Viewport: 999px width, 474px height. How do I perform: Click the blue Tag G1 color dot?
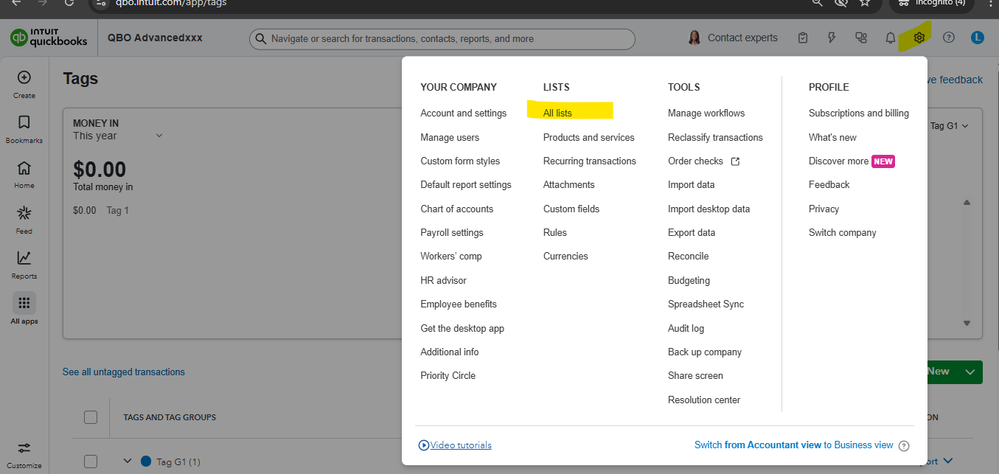coord(146,461)
